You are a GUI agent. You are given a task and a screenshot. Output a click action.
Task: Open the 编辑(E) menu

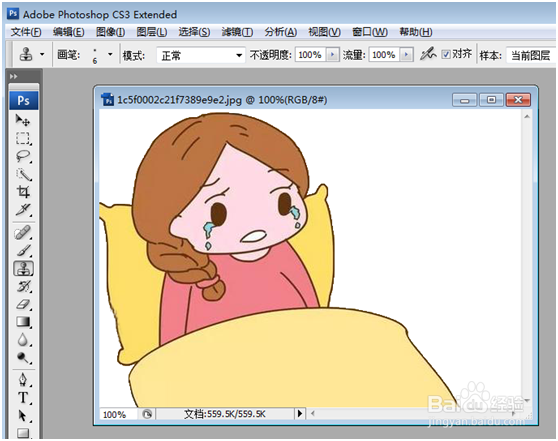coord(69,32)
